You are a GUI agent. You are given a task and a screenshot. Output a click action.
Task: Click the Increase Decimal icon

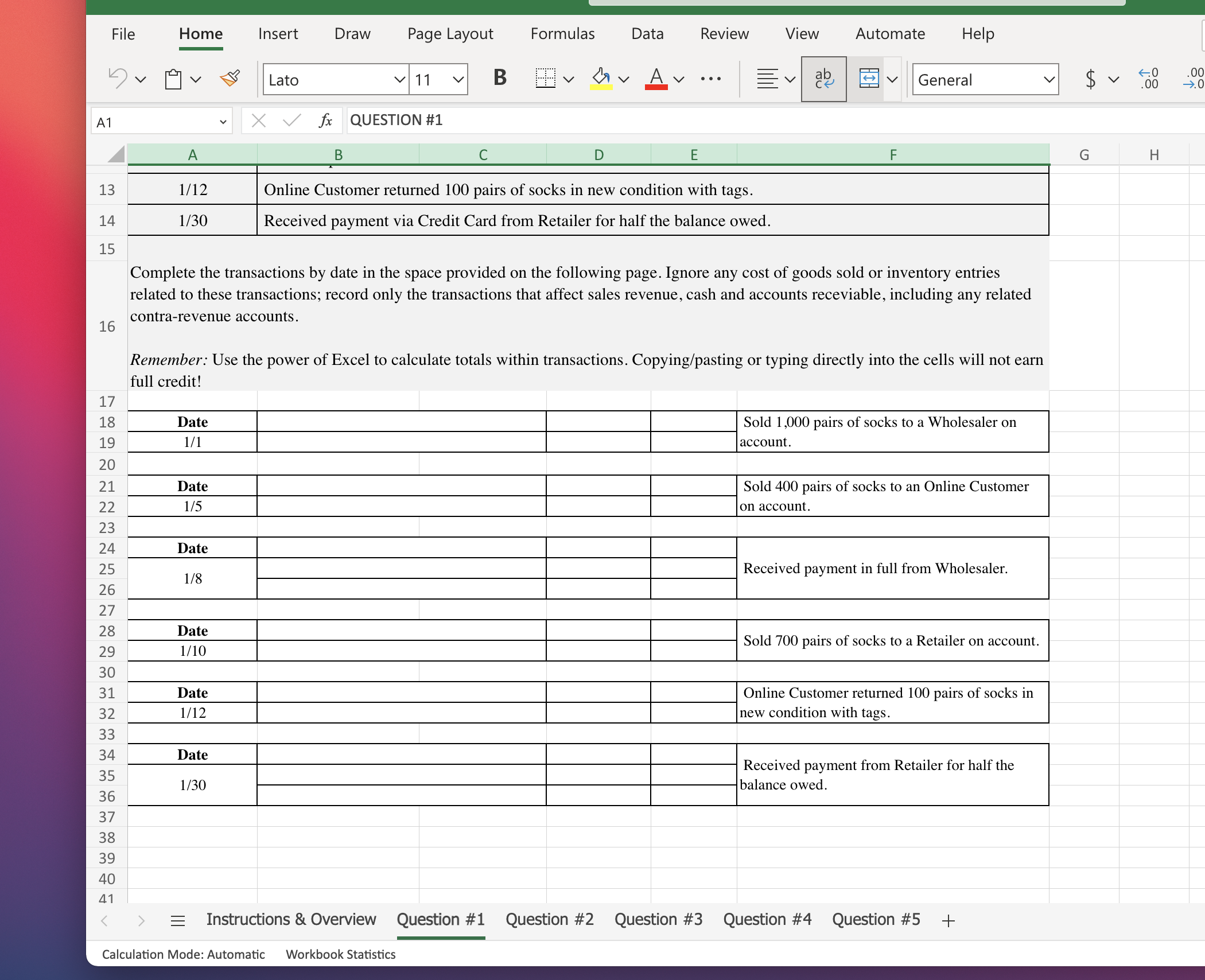1148,79
